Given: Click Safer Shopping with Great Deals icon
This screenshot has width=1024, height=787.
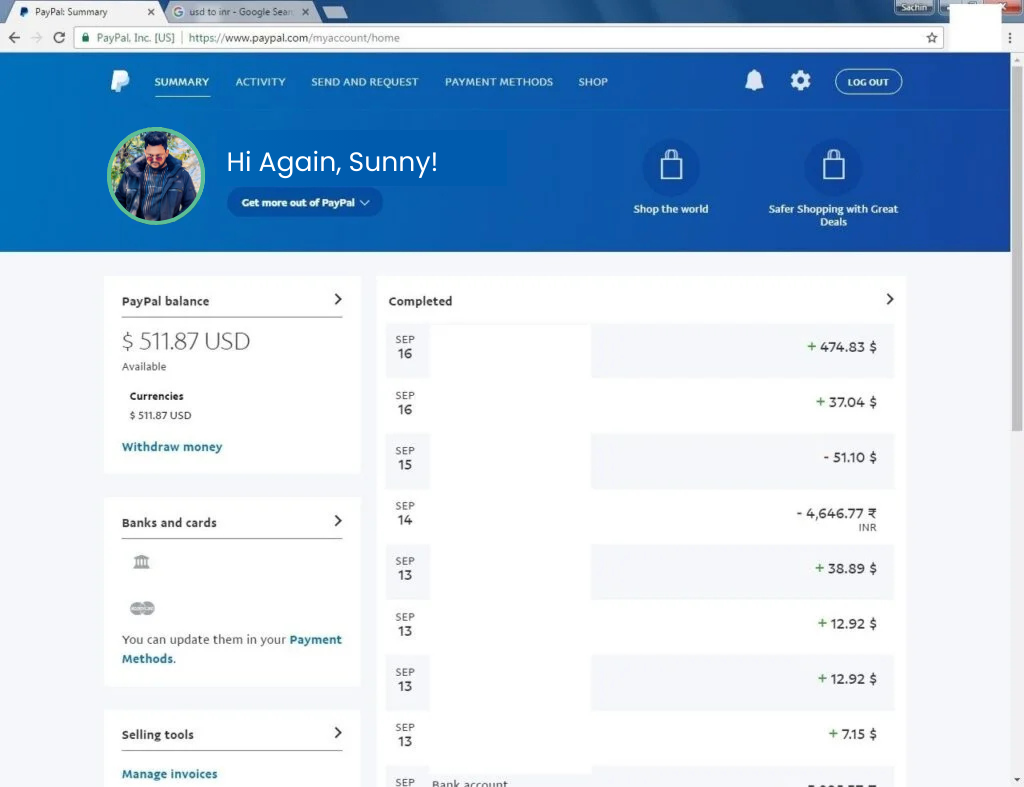Looking at the screenshot, I should click(833, 167).
